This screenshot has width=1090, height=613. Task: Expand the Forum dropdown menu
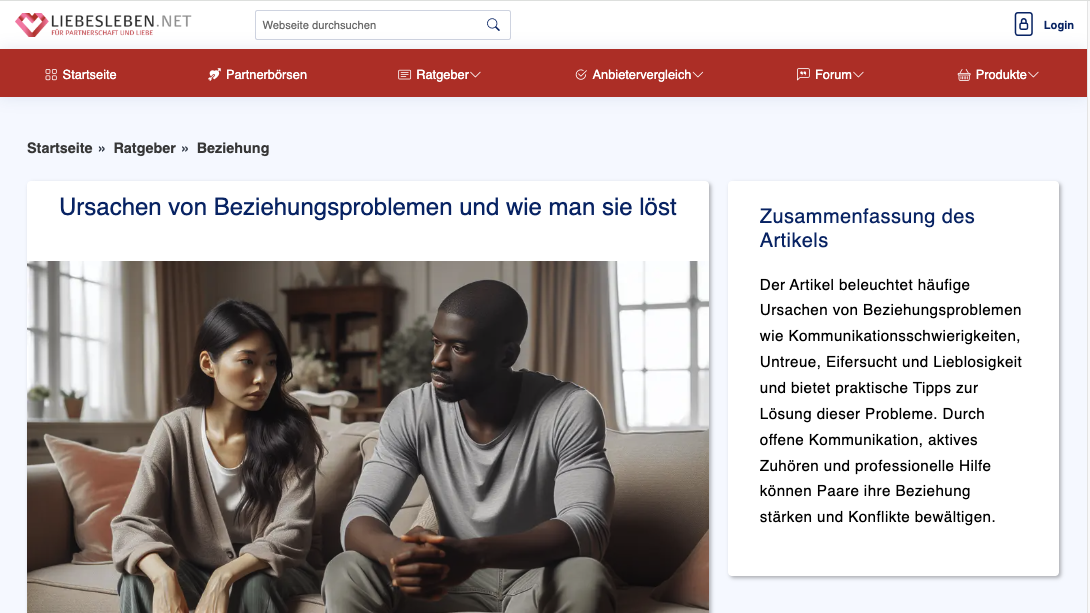click(x=857, y=74)
